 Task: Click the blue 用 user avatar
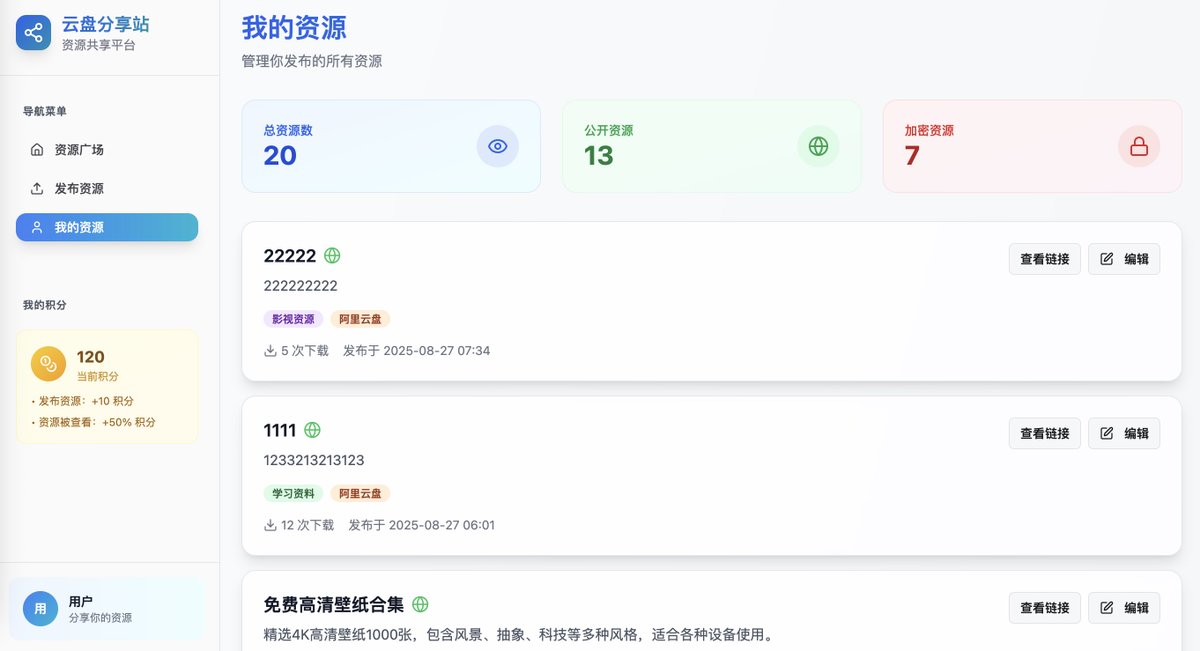[41, 608]
